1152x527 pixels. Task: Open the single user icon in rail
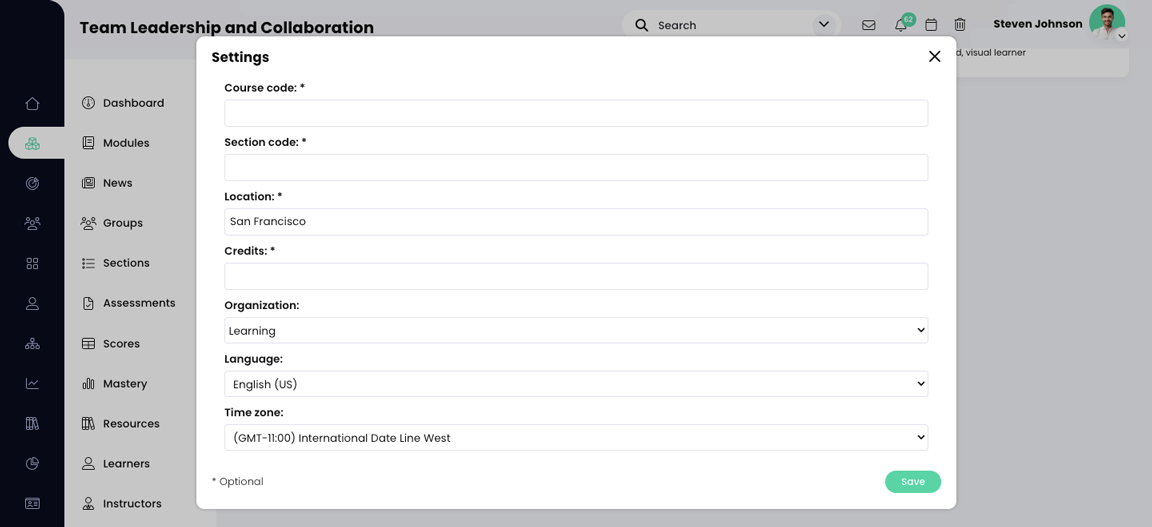[32, 304]
